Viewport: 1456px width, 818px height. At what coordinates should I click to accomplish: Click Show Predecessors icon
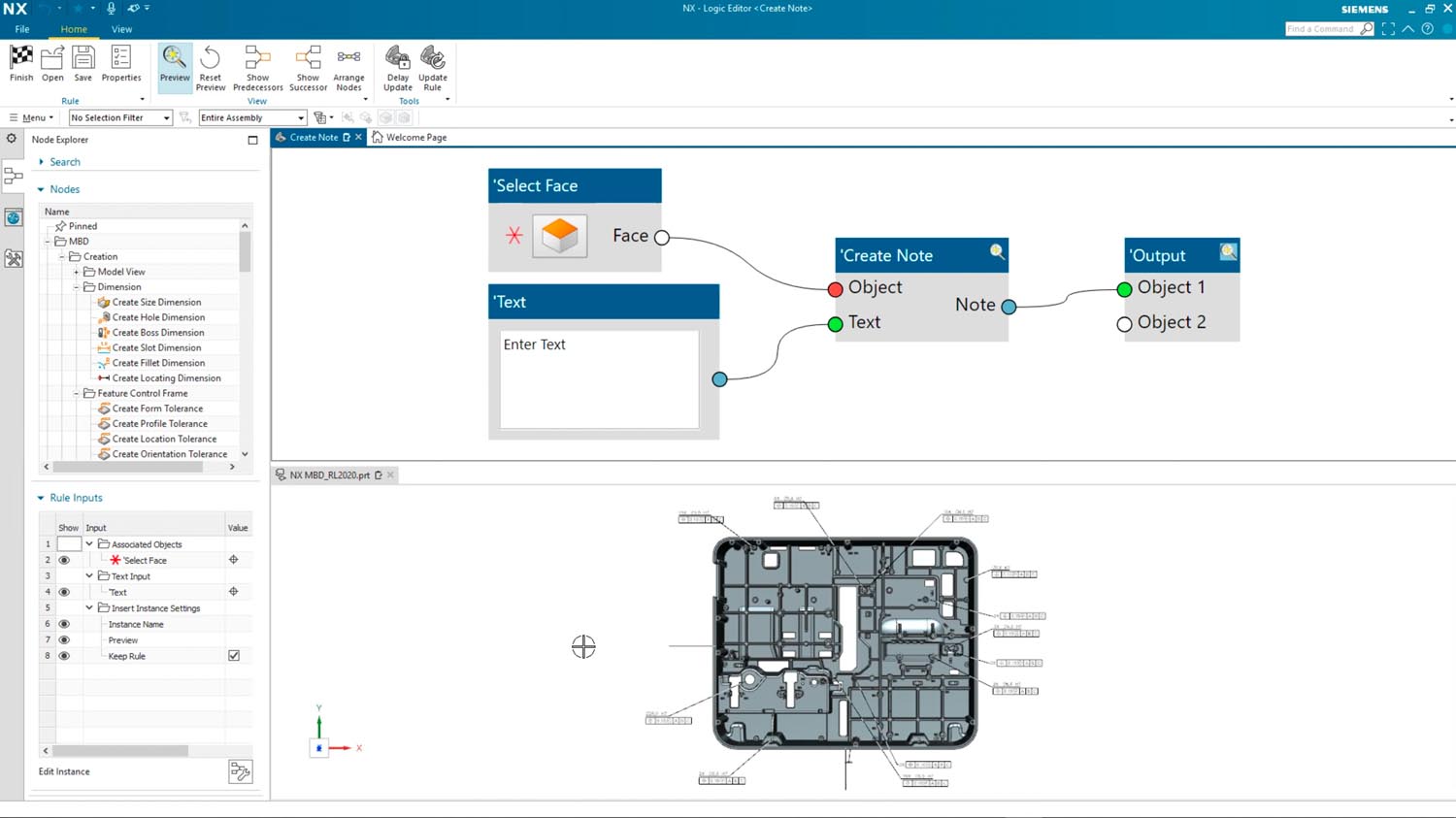pyautogui.click(x=257, y=60)
